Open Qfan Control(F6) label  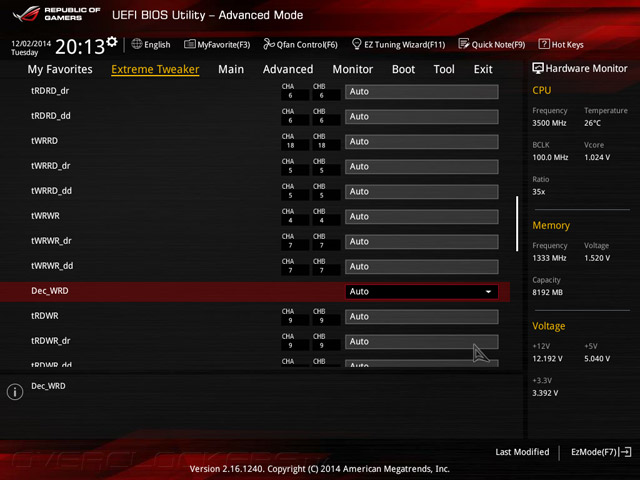(x=307, y=44)
